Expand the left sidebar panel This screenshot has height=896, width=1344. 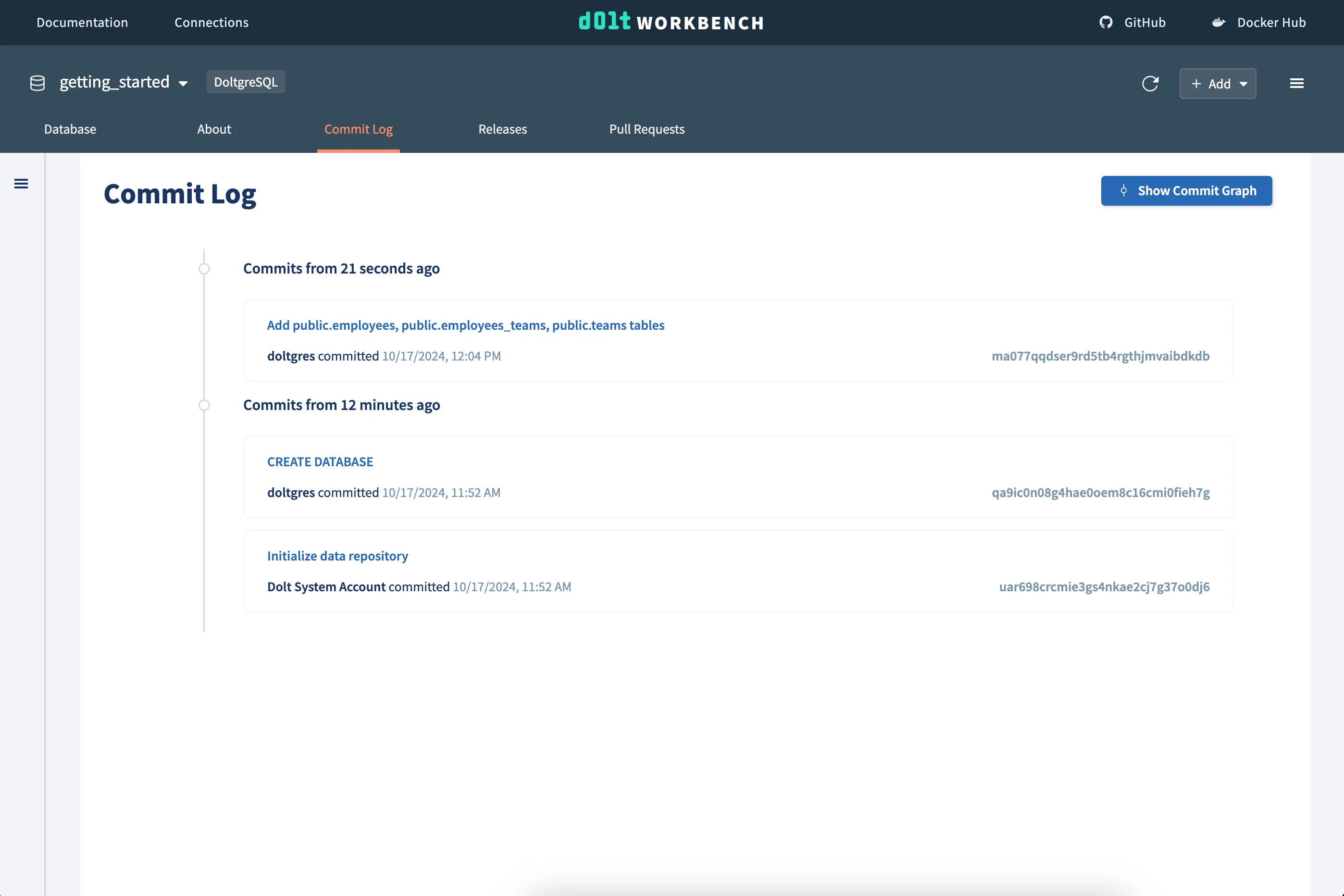tap(21, 184)
